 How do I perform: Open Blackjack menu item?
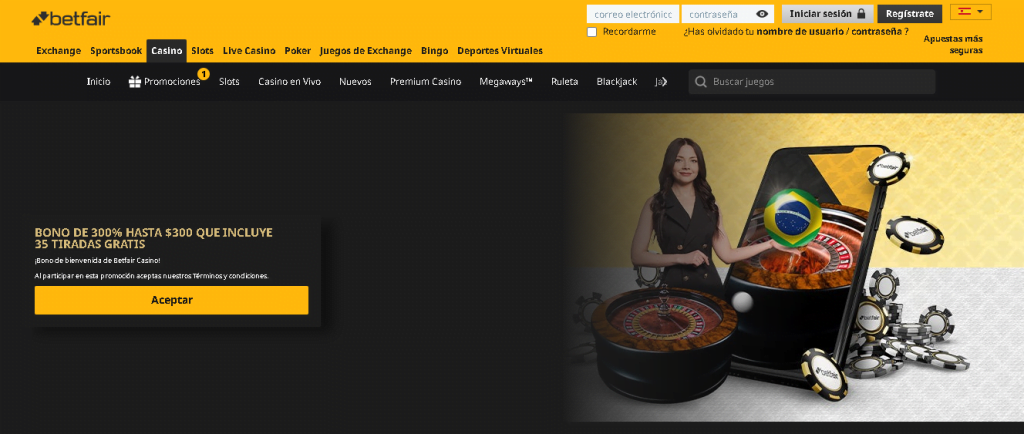[x=616, y=82]
